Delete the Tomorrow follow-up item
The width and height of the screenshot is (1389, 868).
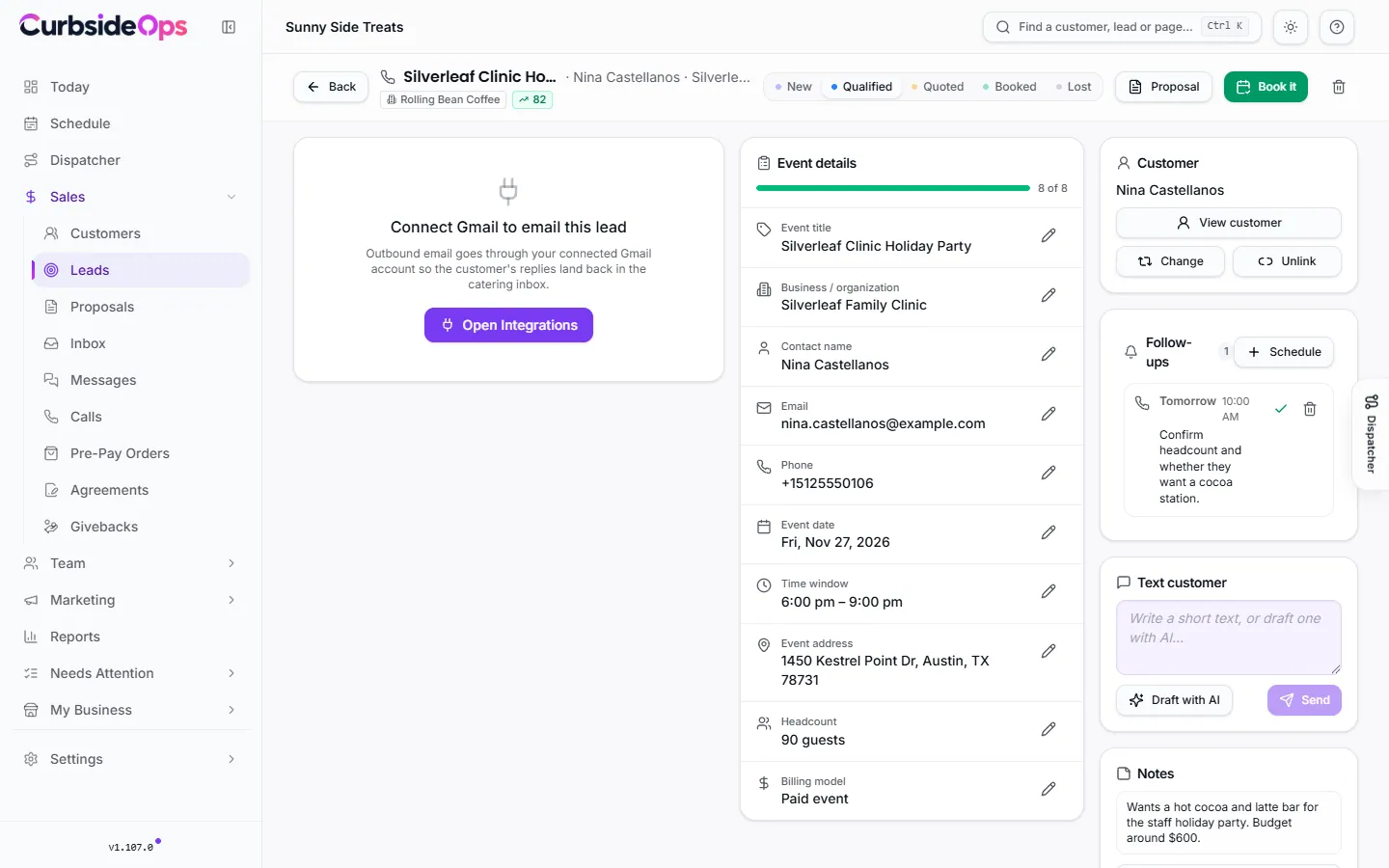pos(1310,409)
